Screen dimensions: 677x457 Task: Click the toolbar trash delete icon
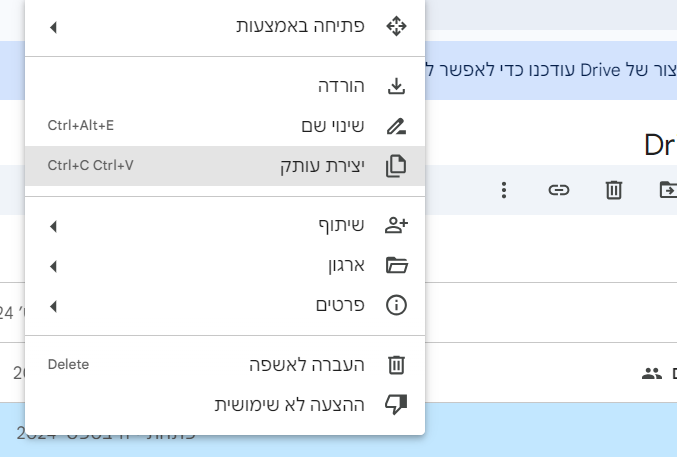(614, 189)
